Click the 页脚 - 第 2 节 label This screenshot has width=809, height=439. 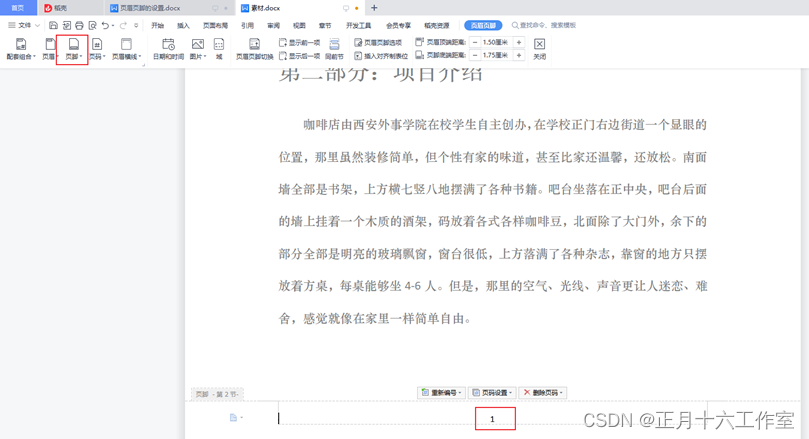pos(217,394)
